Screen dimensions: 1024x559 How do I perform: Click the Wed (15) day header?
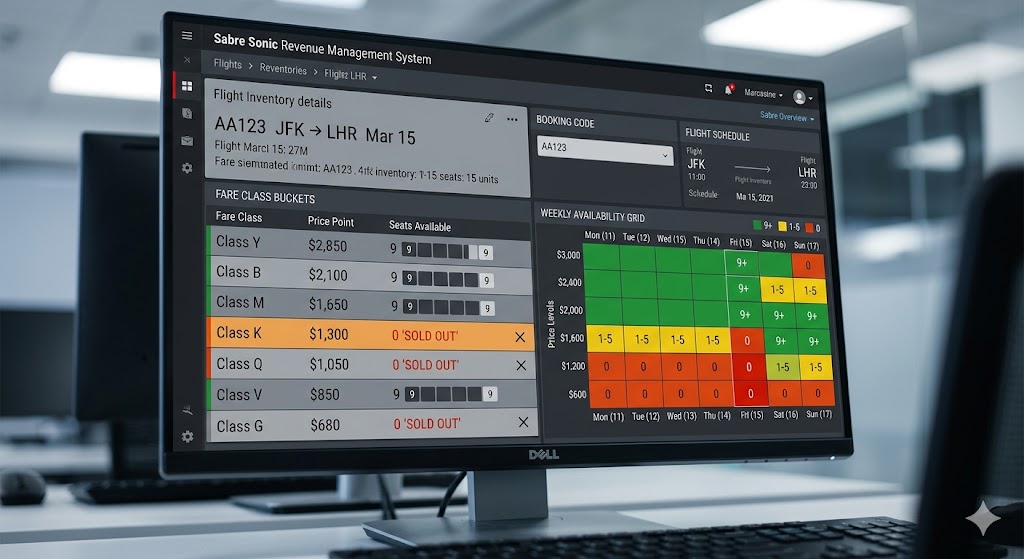[671, 239]
